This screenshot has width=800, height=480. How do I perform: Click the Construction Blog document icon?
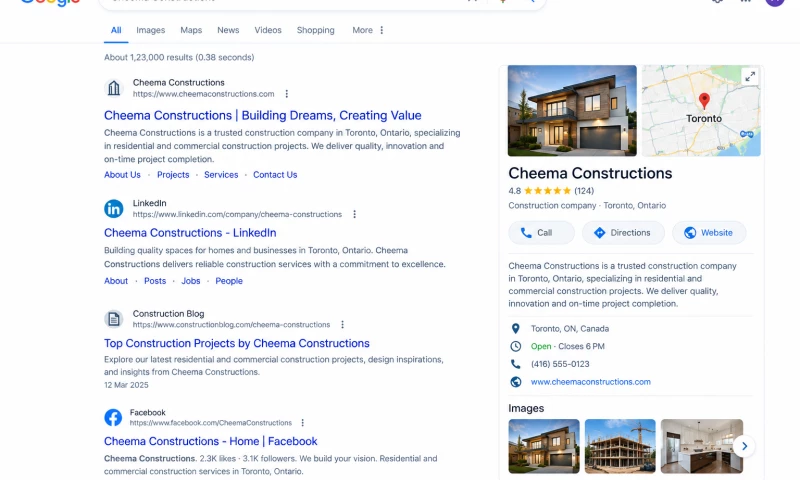tap(114, 319)
